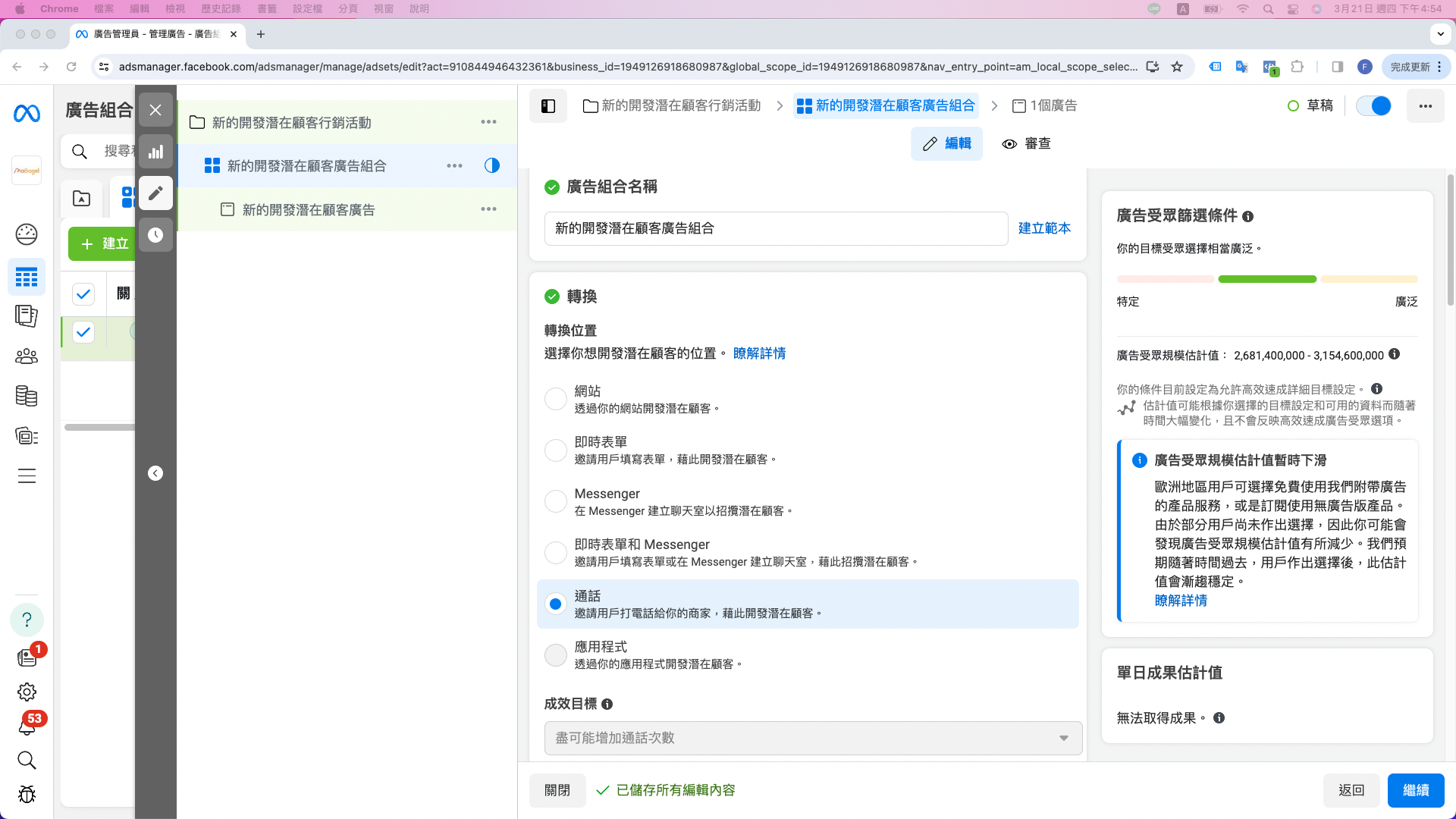The height and width of the screenshot is (819, 1456).
Task: Click audience filter criteria info icon
Action: pos(1248,216)
